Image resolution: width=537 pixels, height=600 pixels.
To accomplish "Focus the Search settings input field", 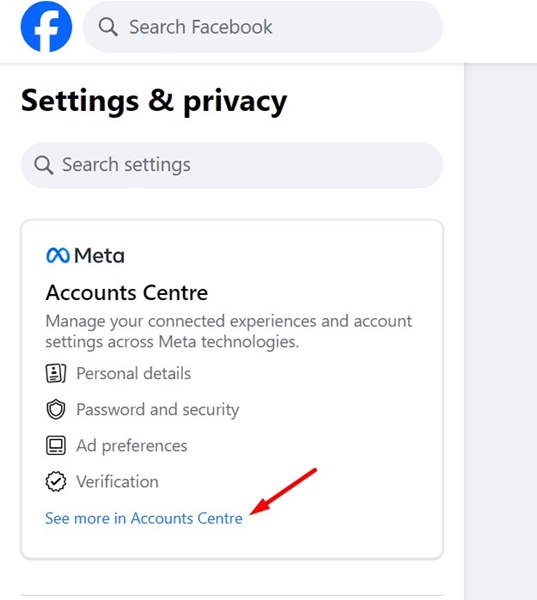I will point(232,165).
